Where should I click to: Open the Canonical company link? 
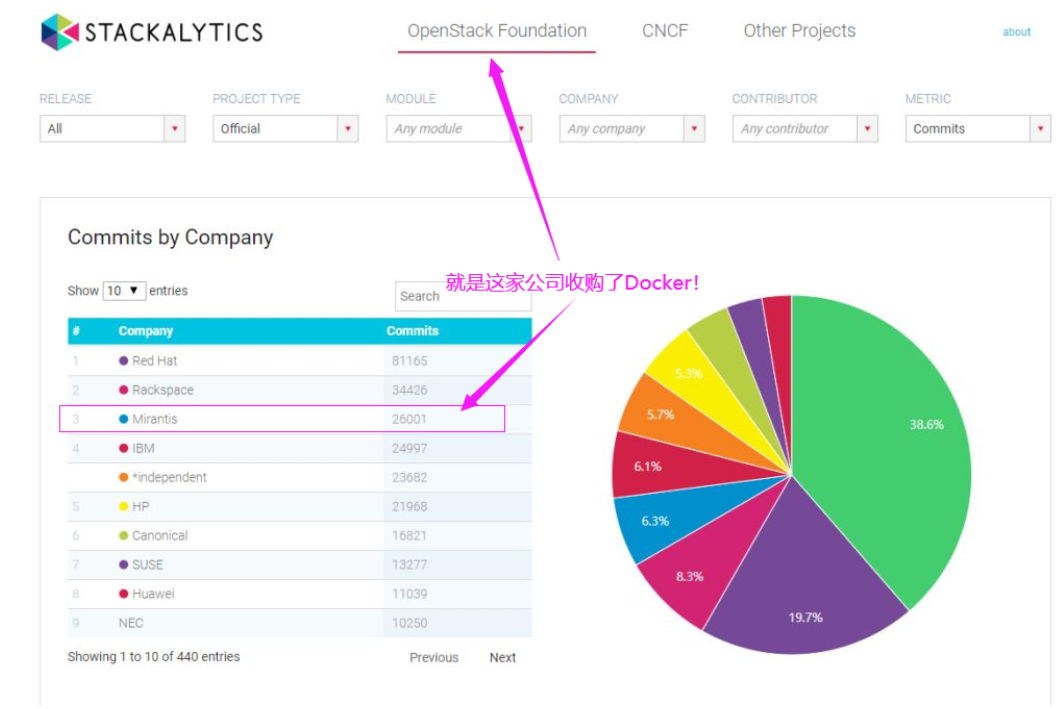point(160,535)
